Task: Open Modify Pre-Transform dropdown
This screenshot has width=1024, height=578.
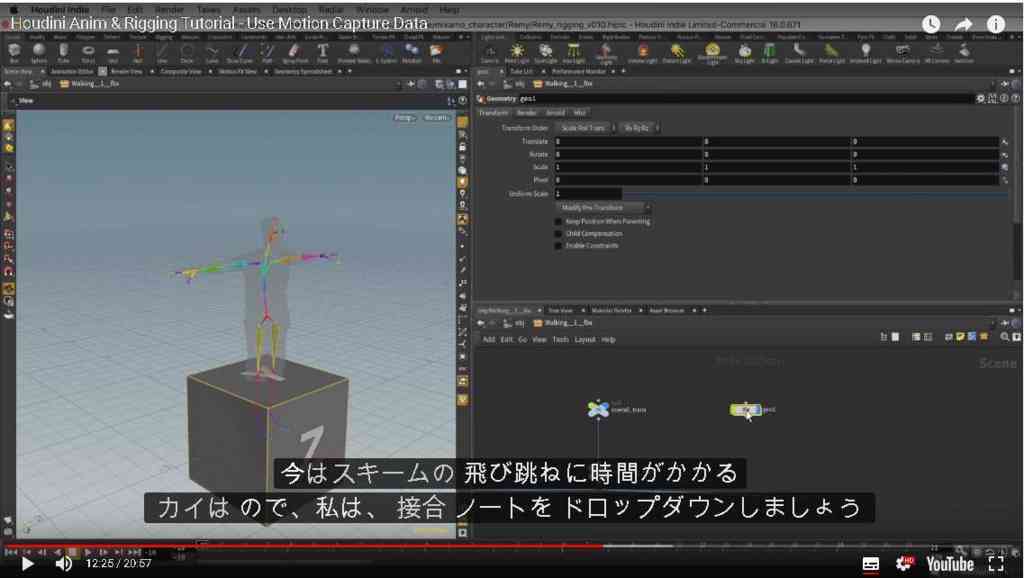Action: click(603, 208)
